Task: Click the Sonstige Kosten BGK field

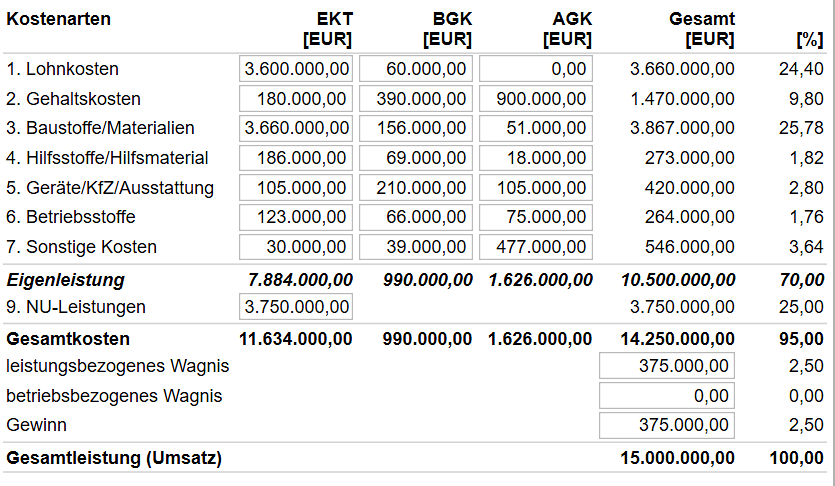Action: click(x=416, y=247)
